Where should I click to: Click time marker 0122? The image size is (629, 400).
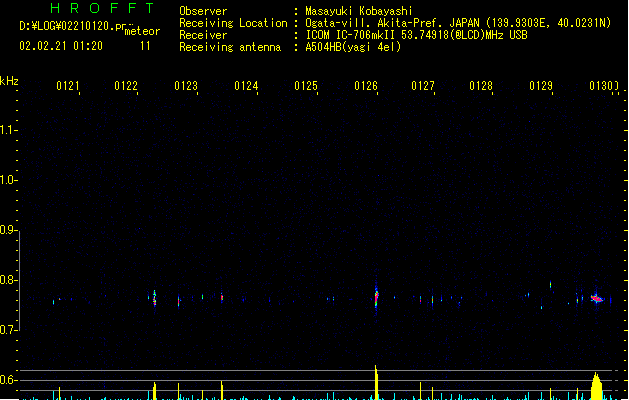coord(126,86)
